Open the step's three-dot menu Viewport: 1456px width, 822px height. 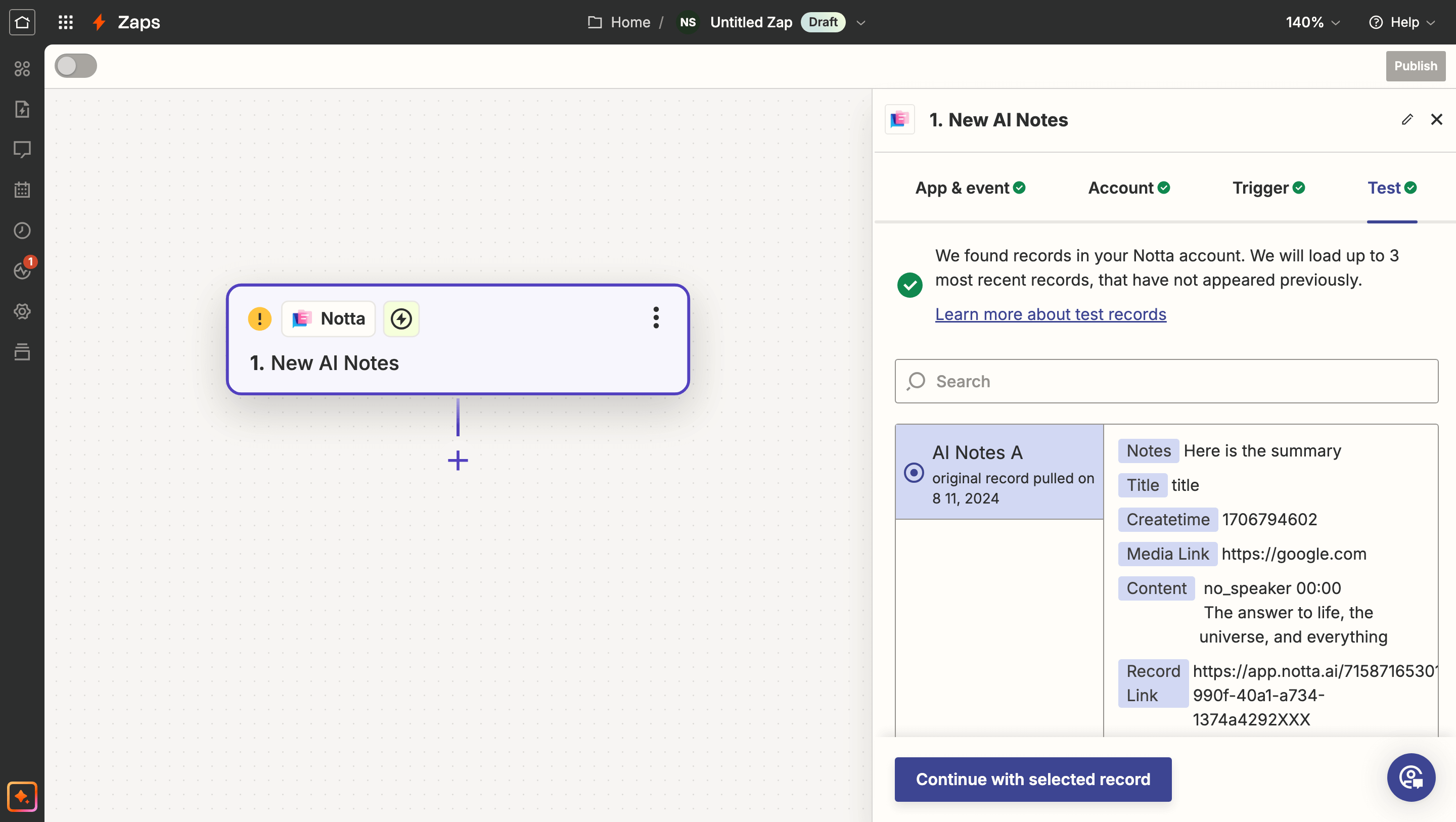pos(656,317)
